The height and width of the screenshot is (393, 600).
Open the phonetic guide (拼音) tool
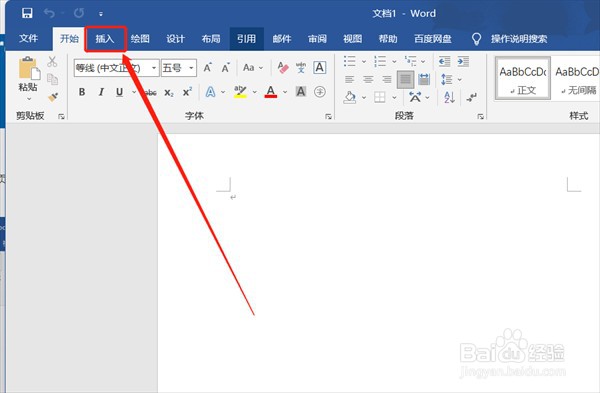click(x=301, y=68)
